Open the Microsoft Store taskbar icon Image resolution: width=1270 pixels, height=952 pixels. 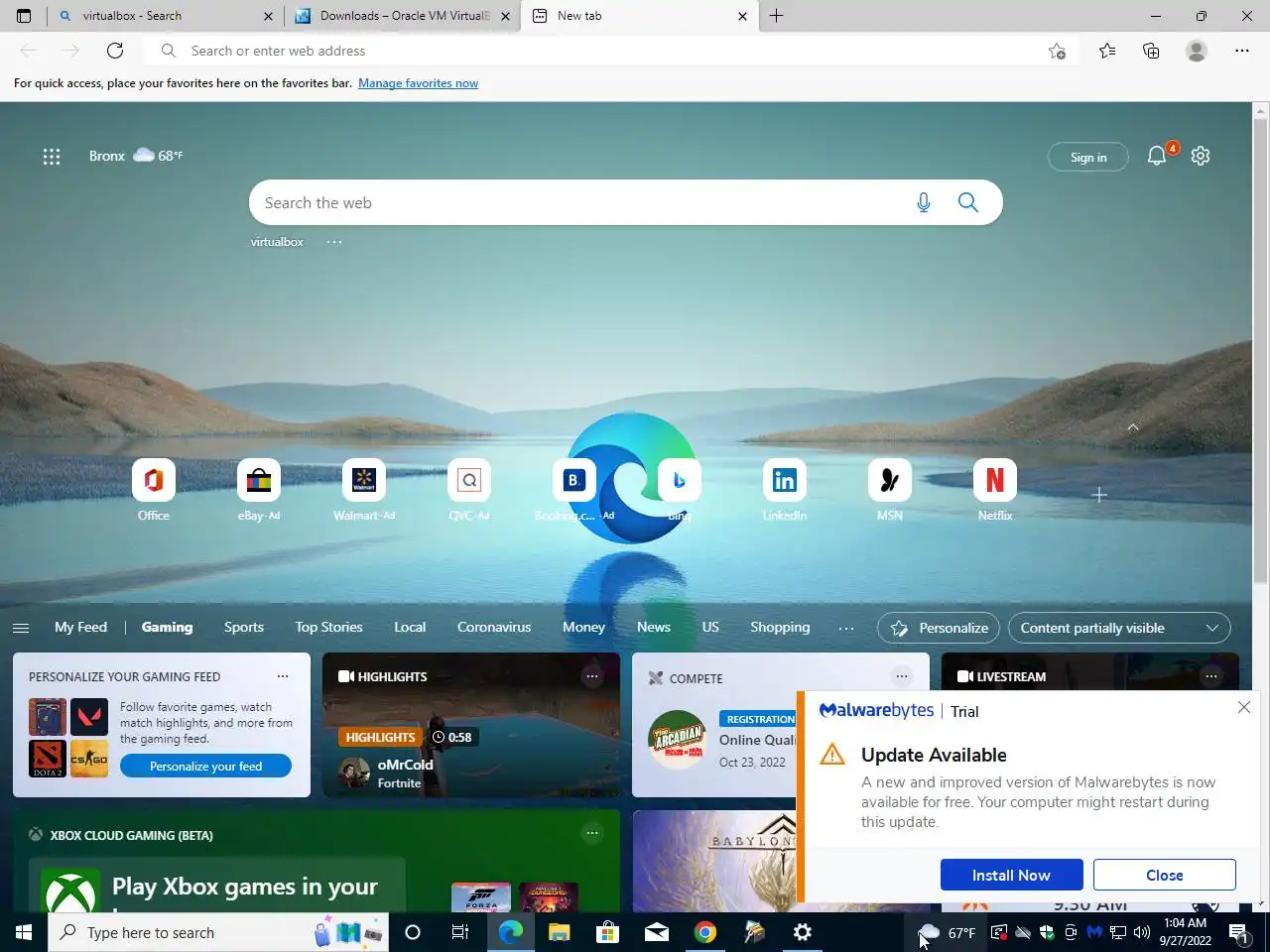pos(607,932)
